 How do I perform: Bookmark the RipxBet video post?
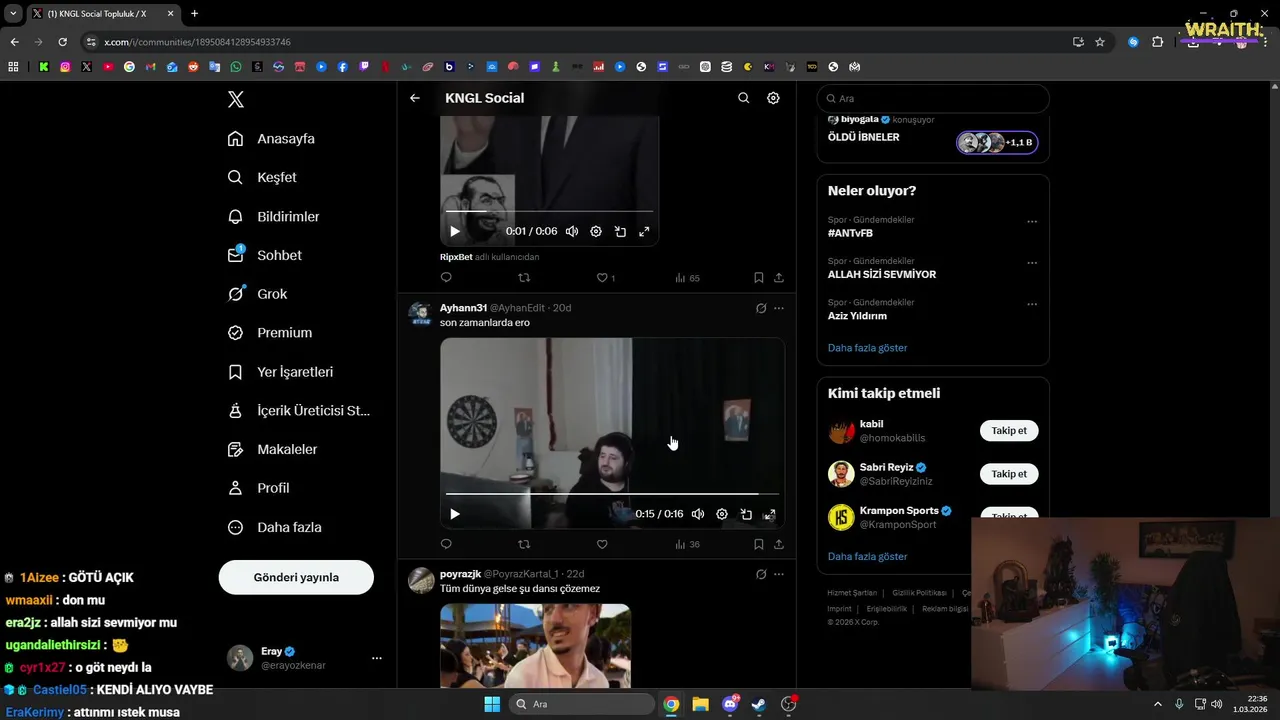click(x=758, y=277)
